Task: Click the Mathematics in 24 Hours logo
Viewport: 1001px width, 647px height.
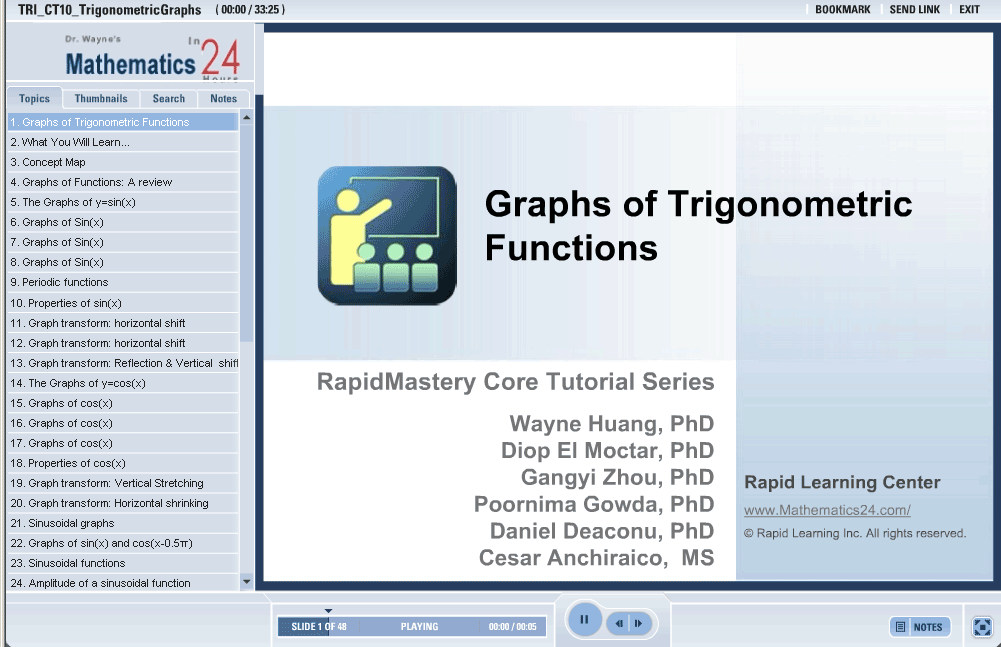Action: [152, 57]
